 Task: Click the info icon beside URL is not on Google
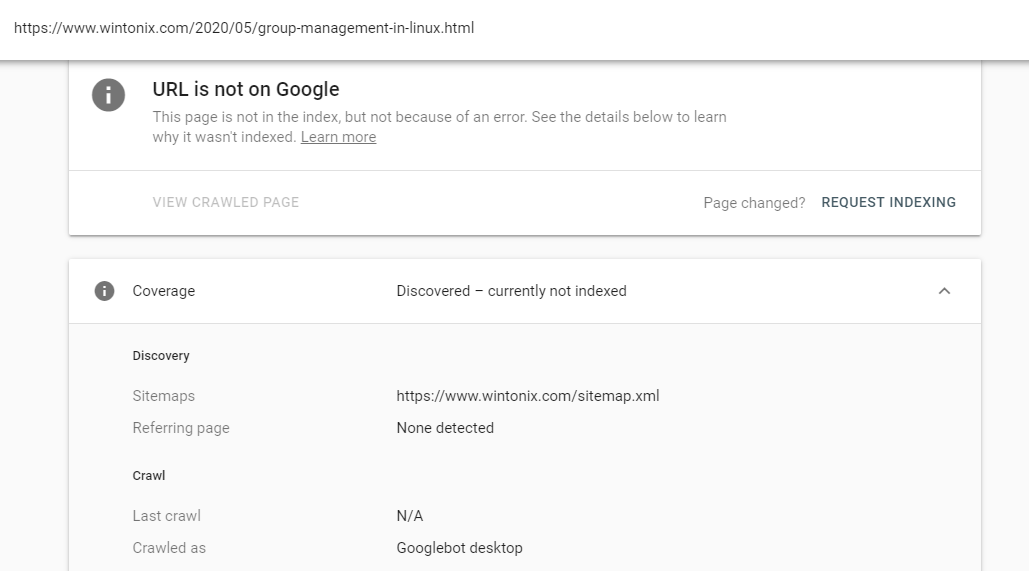coord(108,95)
